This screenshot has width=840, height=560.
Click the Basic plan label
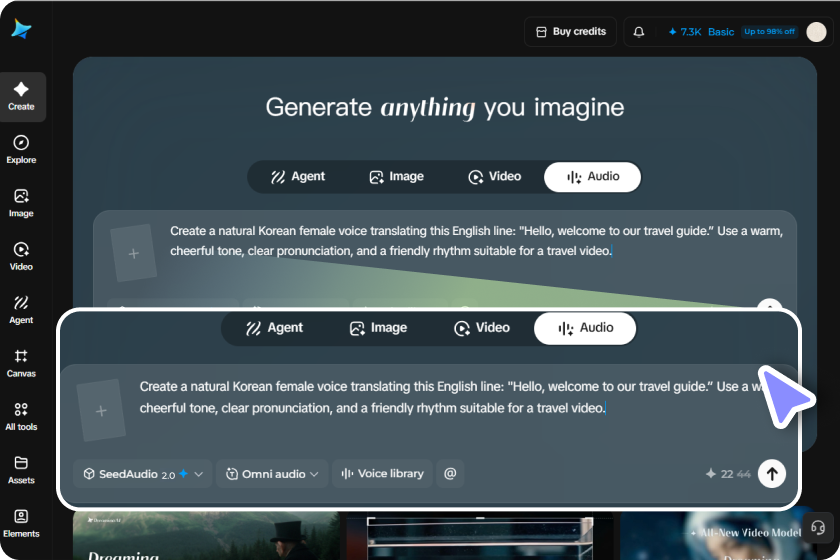(x=721, y=32)
